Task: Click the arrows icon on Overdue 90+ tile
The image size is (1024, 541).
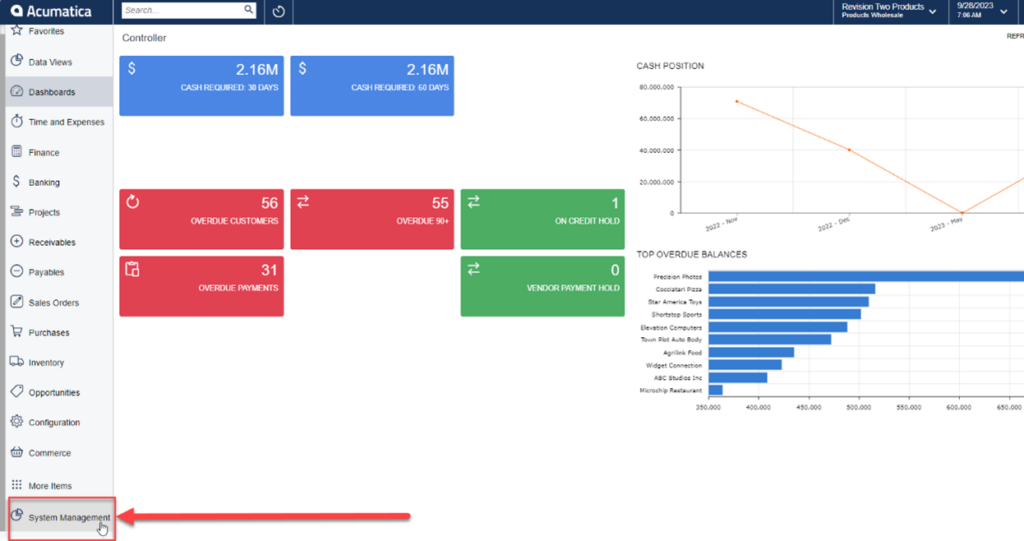Action: 303,202
